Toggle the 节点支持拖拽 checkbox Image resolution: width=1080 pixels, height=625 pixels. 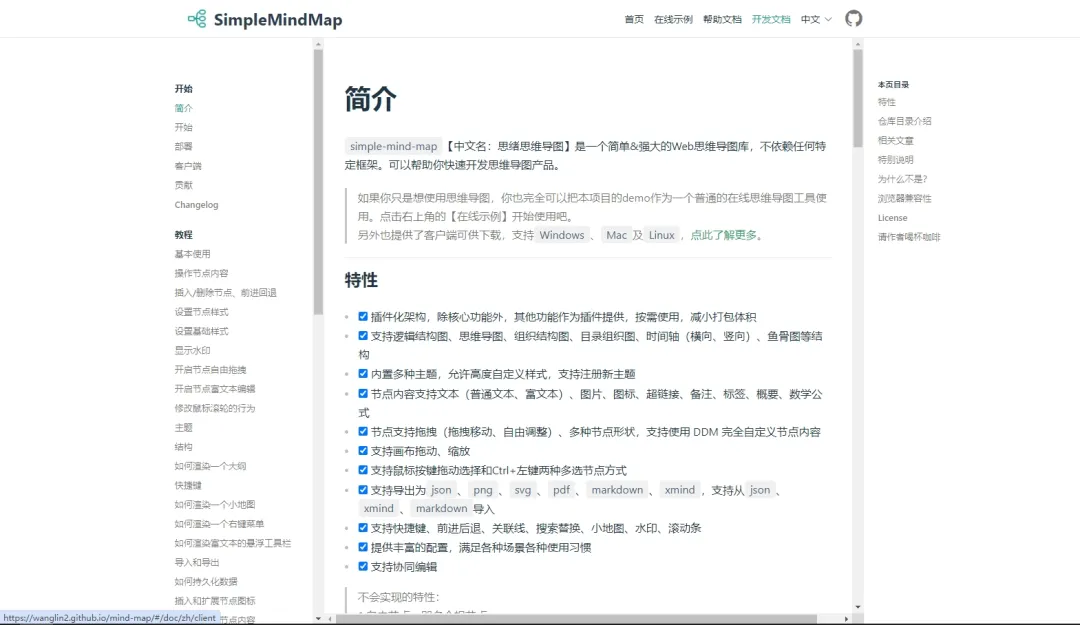(363, 431)
